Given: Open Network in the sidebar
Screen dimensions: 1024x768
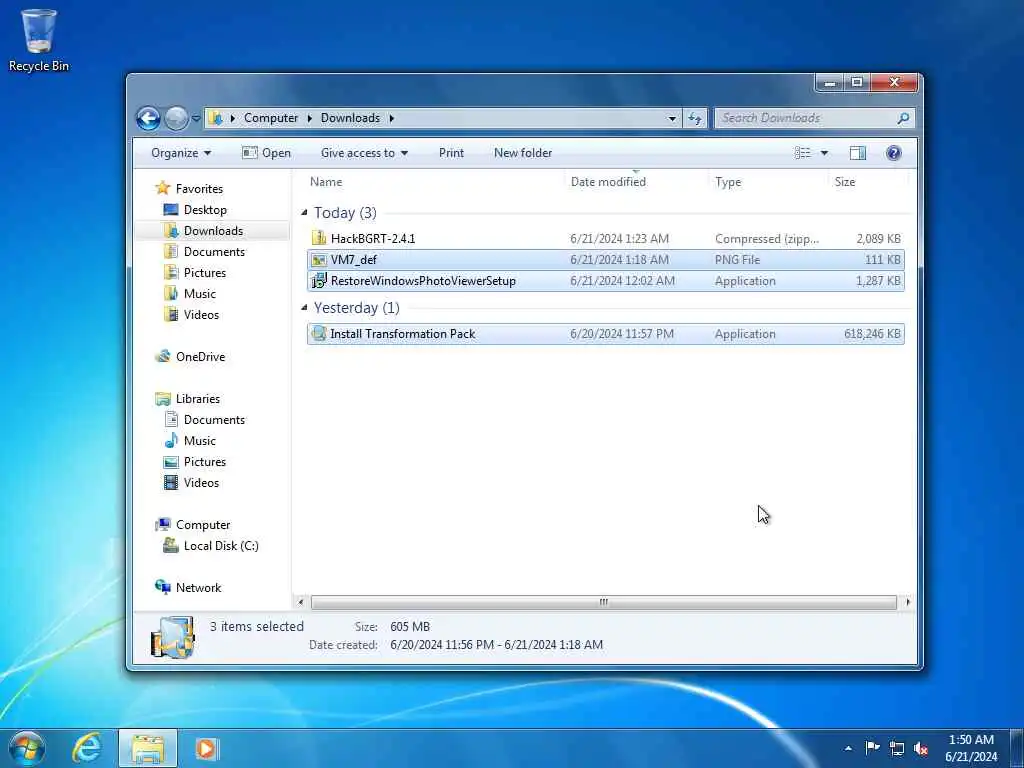Looking at the screenshot, I should click(x=198, y=587).
